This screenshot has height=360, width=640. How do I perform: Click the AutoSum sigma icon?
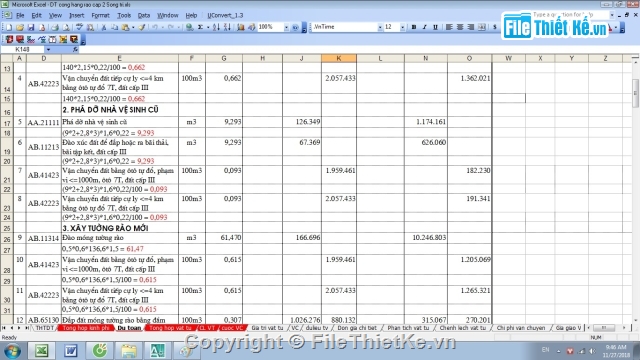(200, 27)
